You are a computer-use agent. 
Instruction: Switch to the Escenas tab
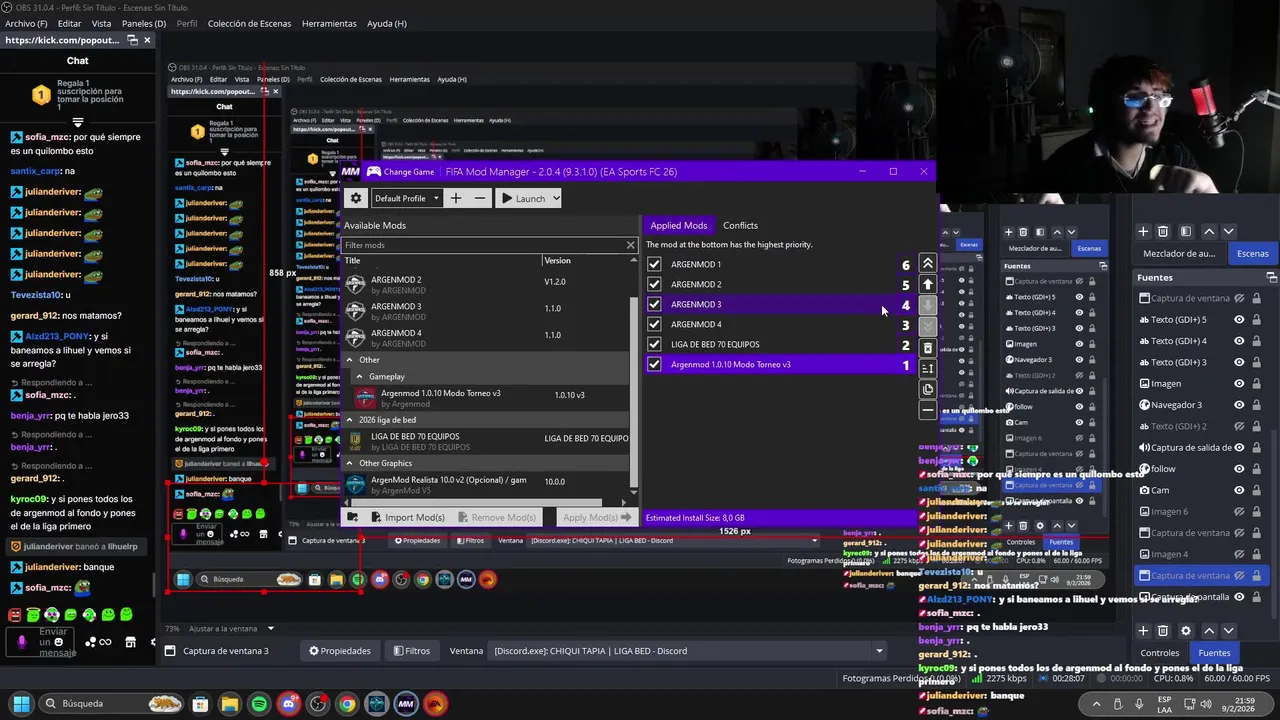click(x=1252, y=254)
